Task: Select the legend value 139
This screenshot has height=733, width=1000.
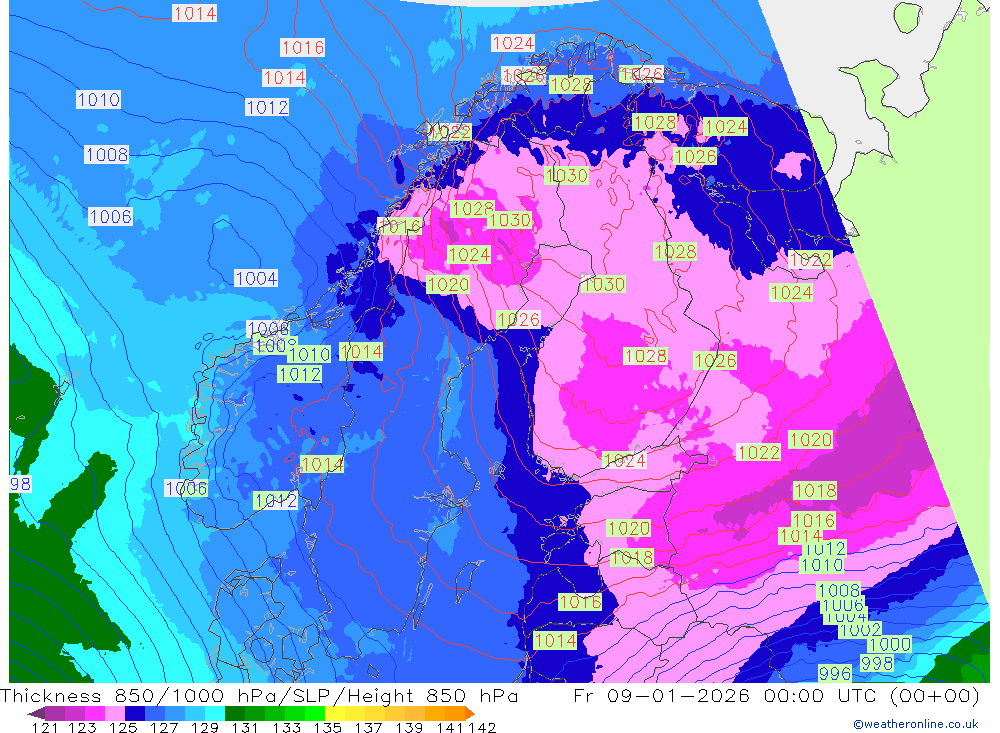Action: pos(409,727)
